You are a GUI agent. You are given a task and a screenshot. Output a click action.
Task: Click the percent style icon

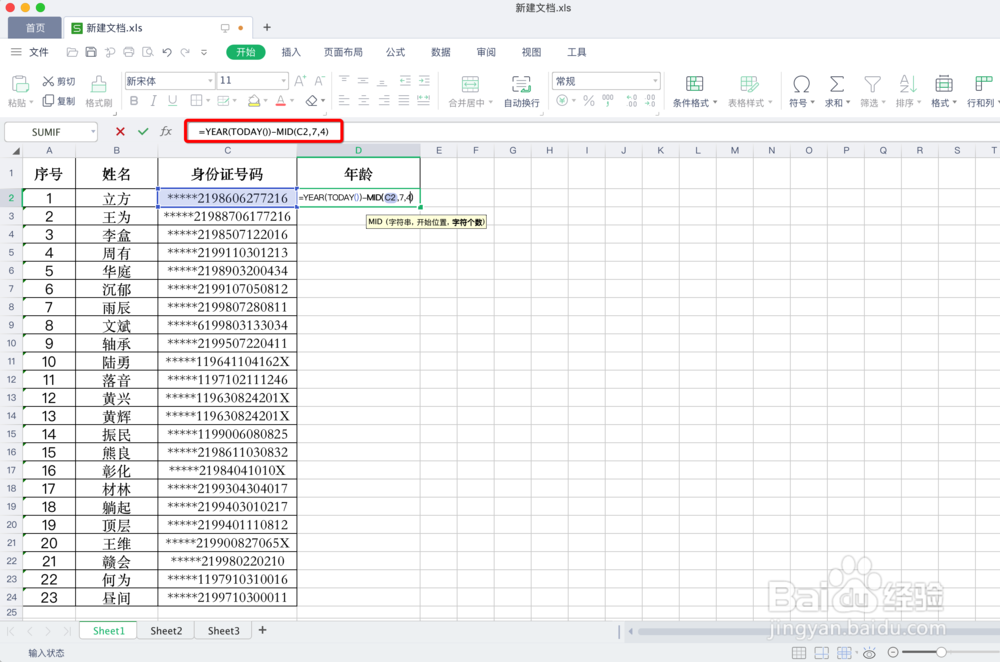click(589, 101)
